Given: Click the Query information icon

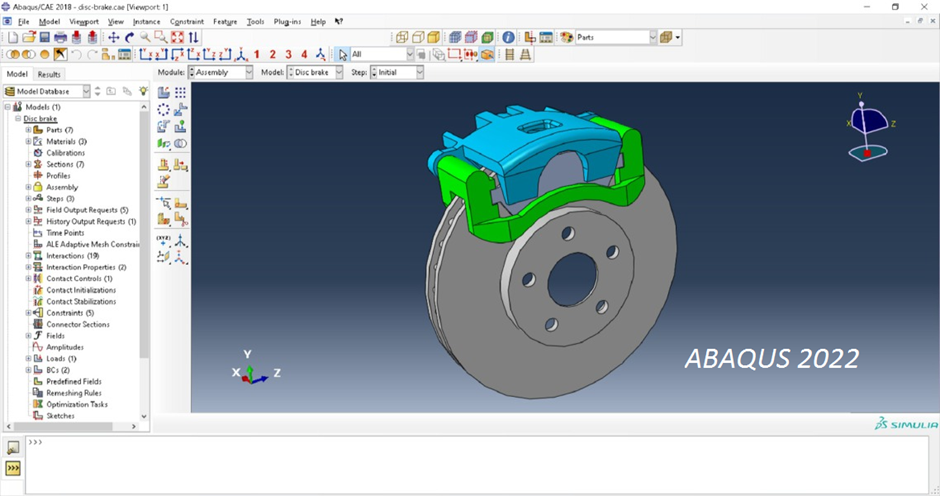Looking at the screenshot, I should pyautogui.click(x=508, y=37).
